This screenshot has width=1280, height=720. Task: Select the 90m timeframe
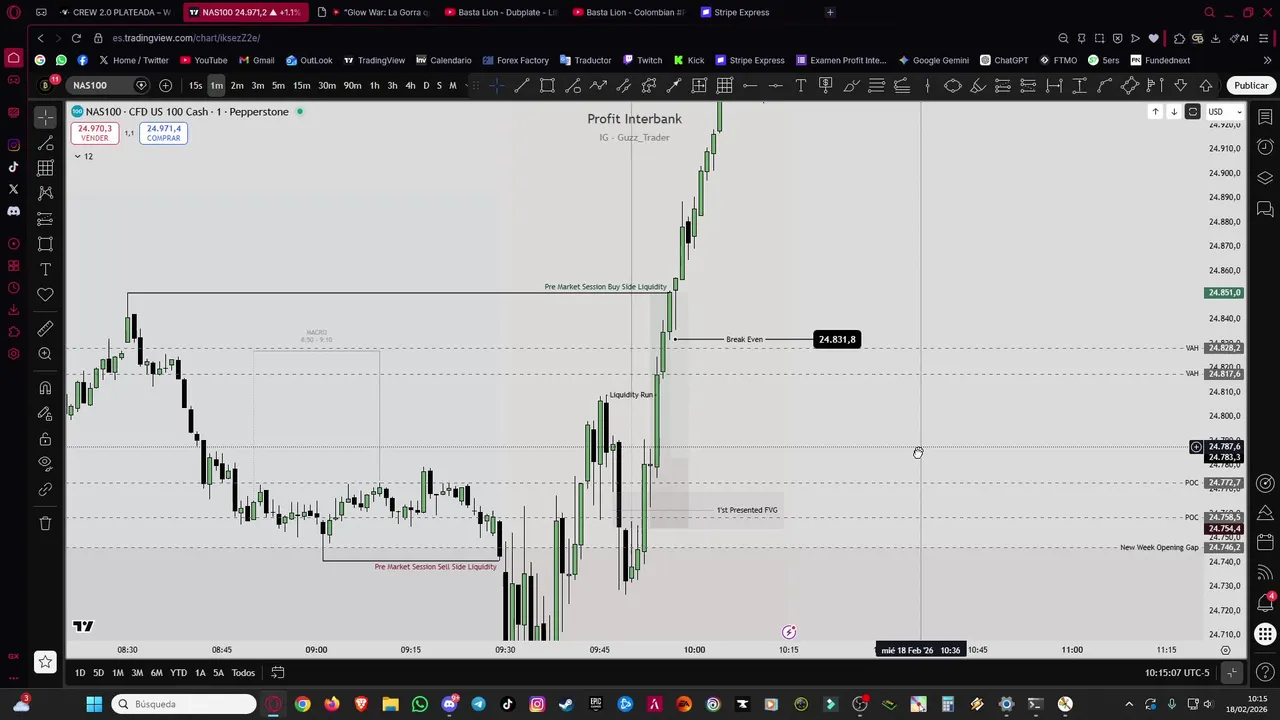pyautogui.click(x=352, y=86)
